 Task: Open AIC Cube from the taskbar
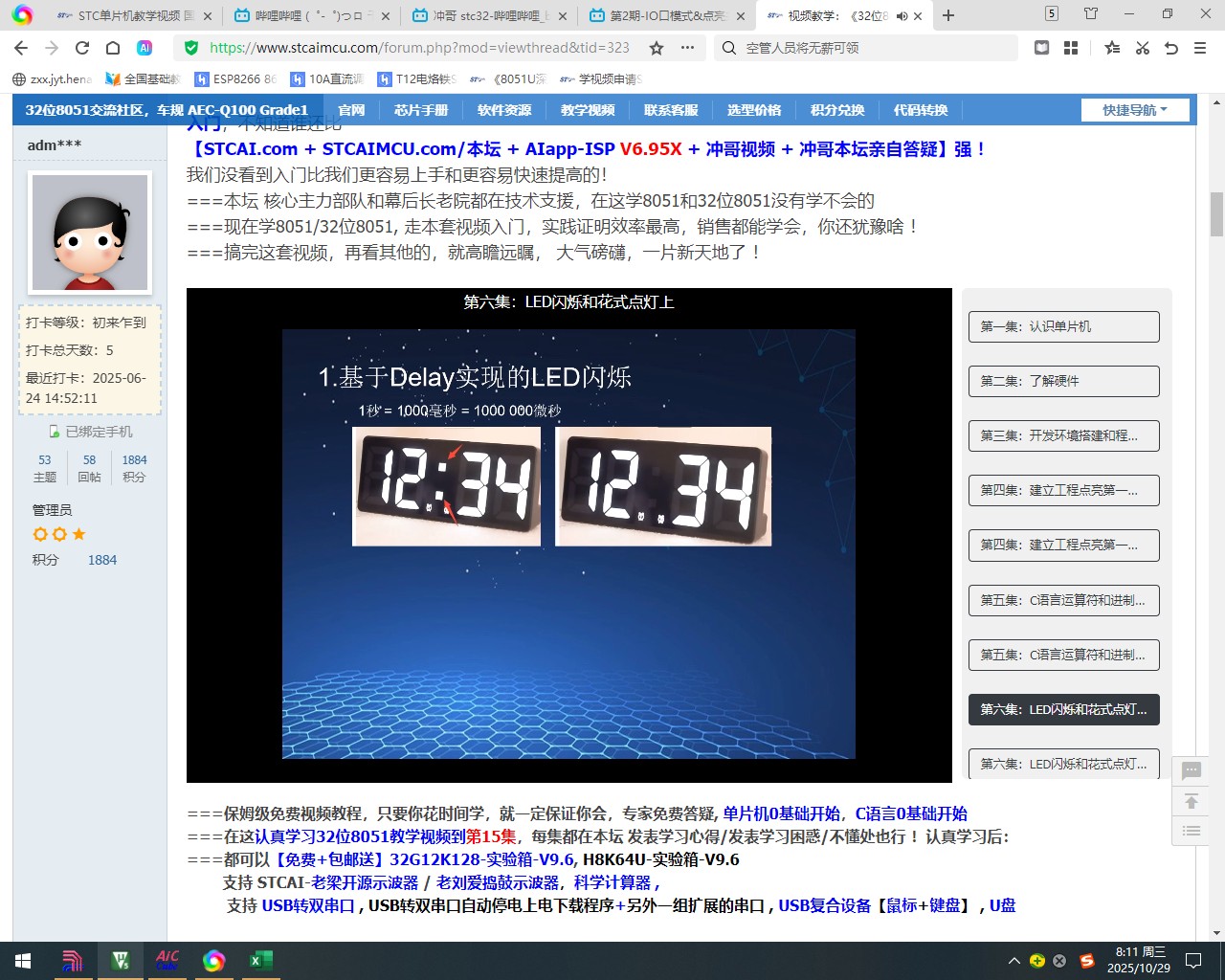(167, 961)
